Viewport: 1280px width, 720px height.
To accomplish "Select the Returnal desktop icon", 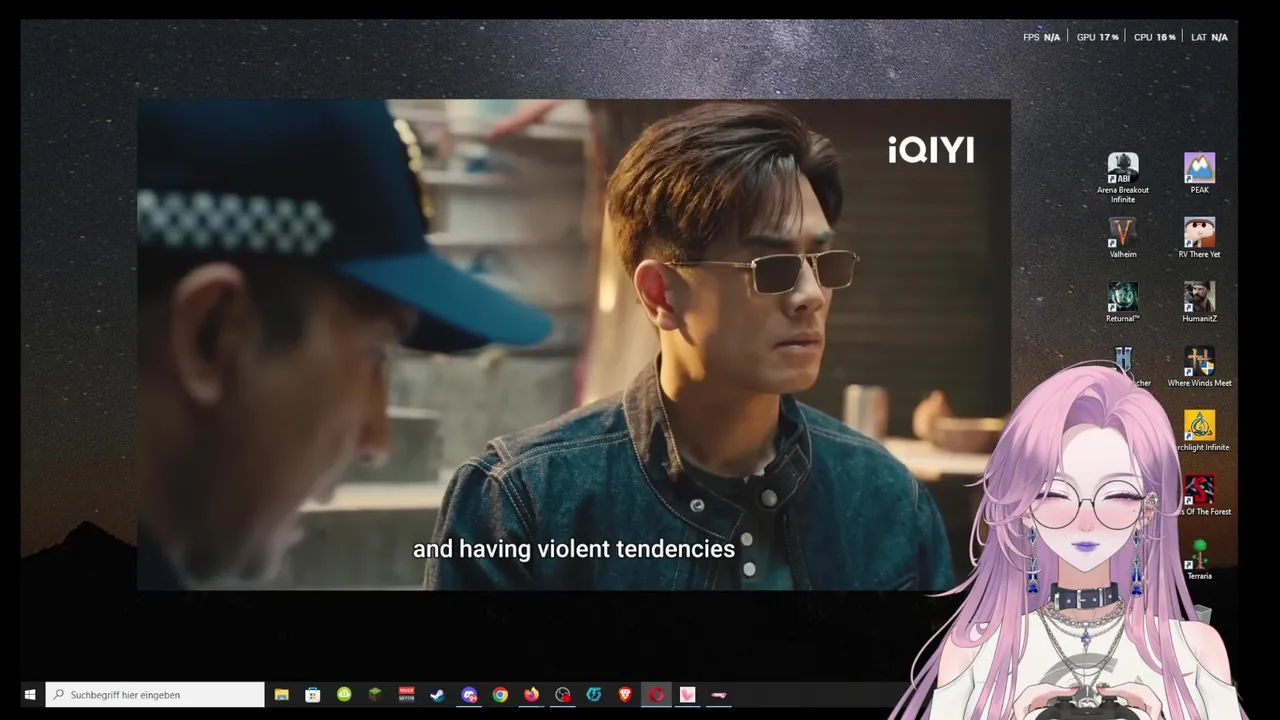I will [x=1123, y=302].
